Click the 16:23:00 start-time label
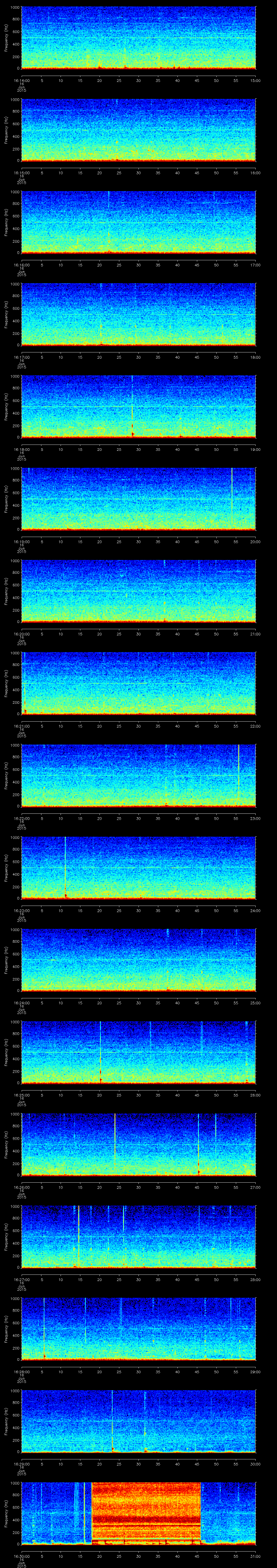277x1568 pixels. click(21, 910)
